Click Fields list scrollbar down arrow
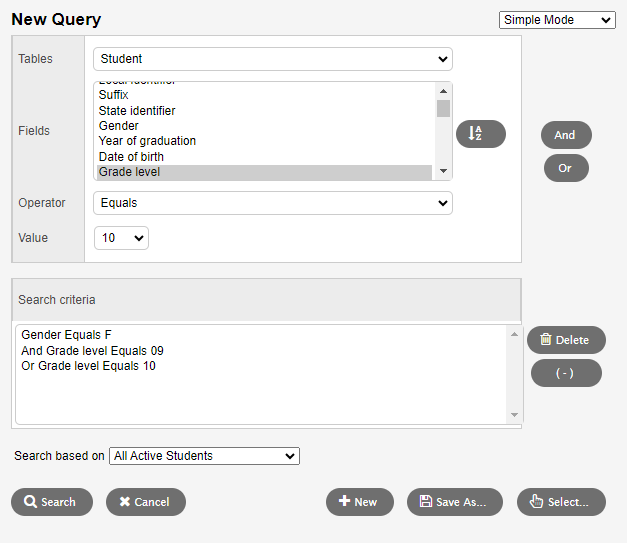The width and height of the screenshot is (627, 543). [x=443, y=171]
